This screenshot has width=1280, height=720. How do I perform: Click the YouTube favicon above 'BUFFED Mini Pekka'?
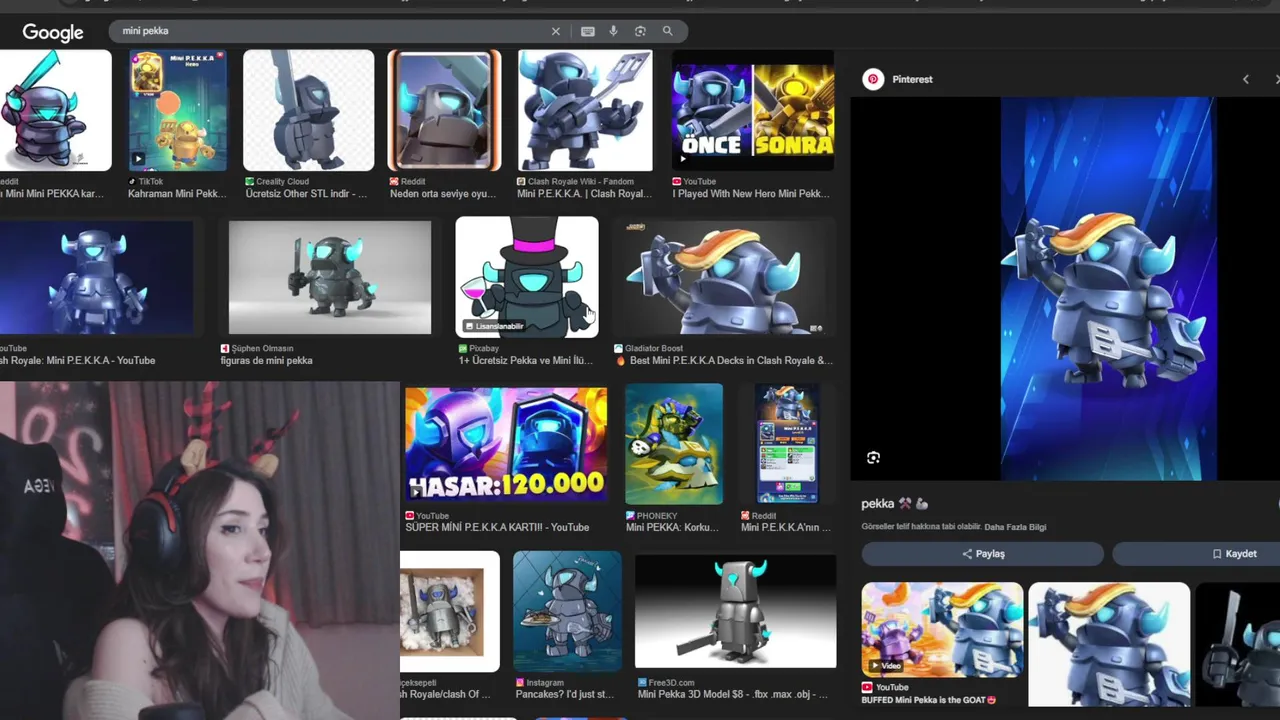867,687
